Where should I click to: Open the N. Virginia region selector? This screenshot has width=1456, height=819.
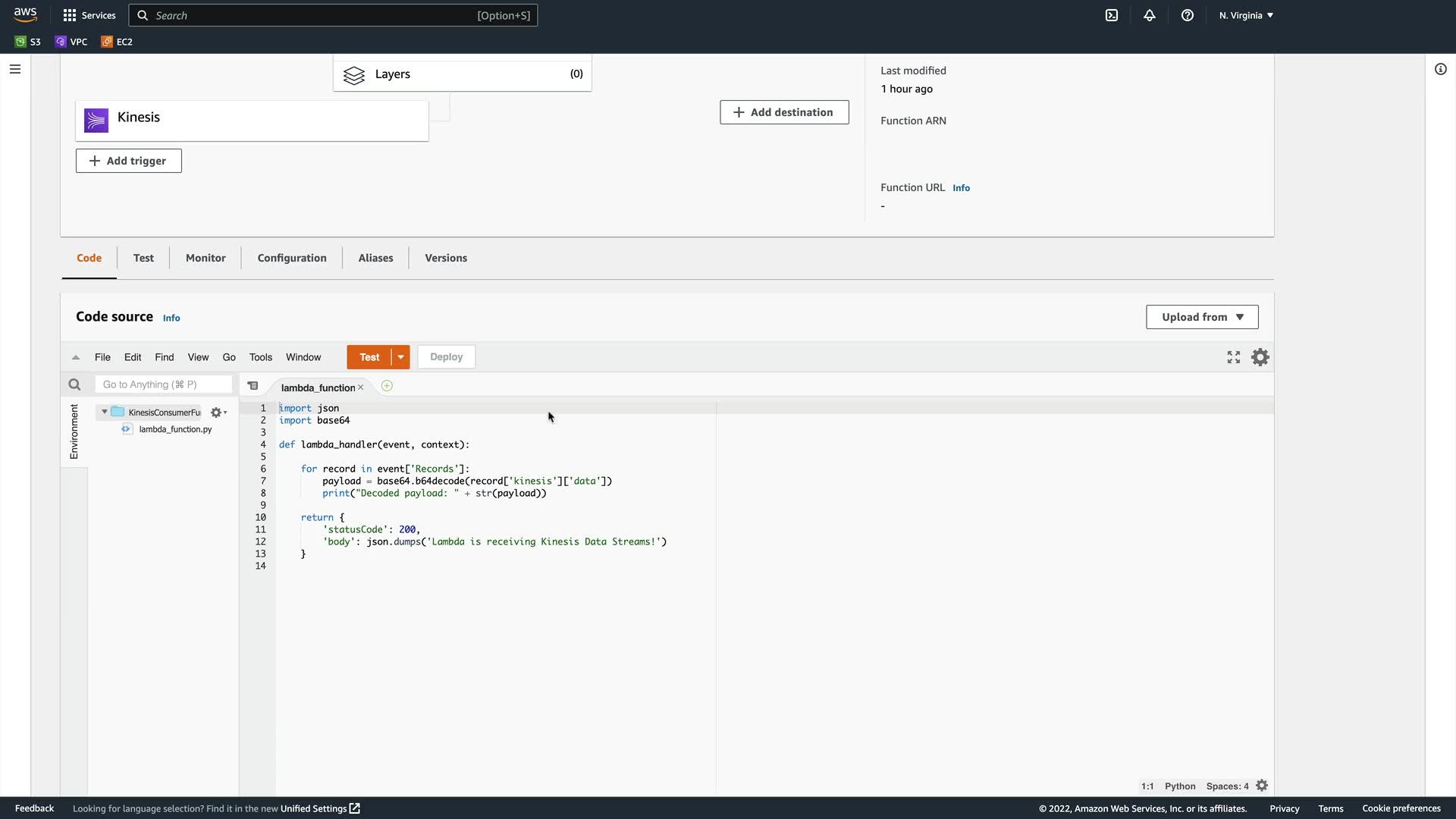pyautogui.click(x=1246, y=15)
